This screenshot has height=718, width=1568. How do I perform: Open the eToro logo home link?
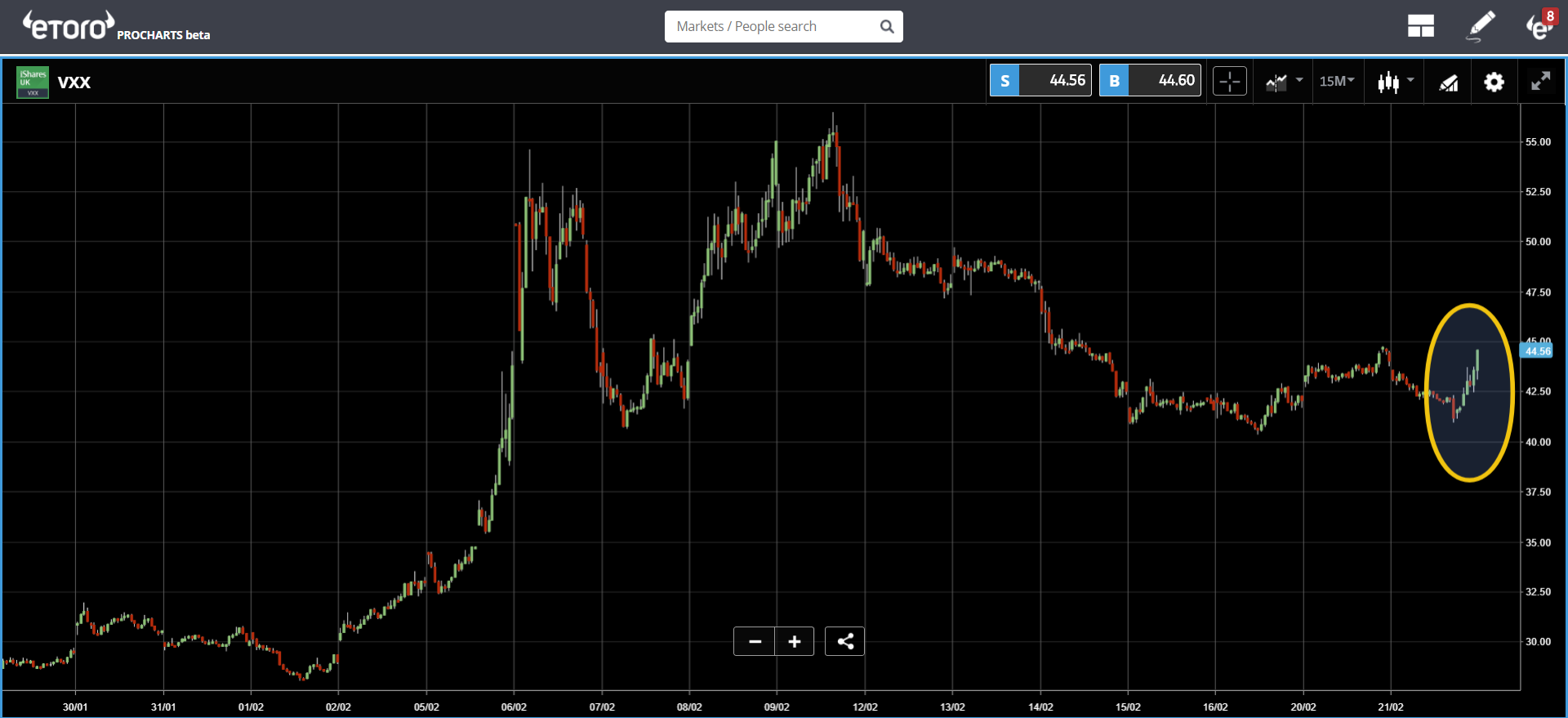[69, 25]
